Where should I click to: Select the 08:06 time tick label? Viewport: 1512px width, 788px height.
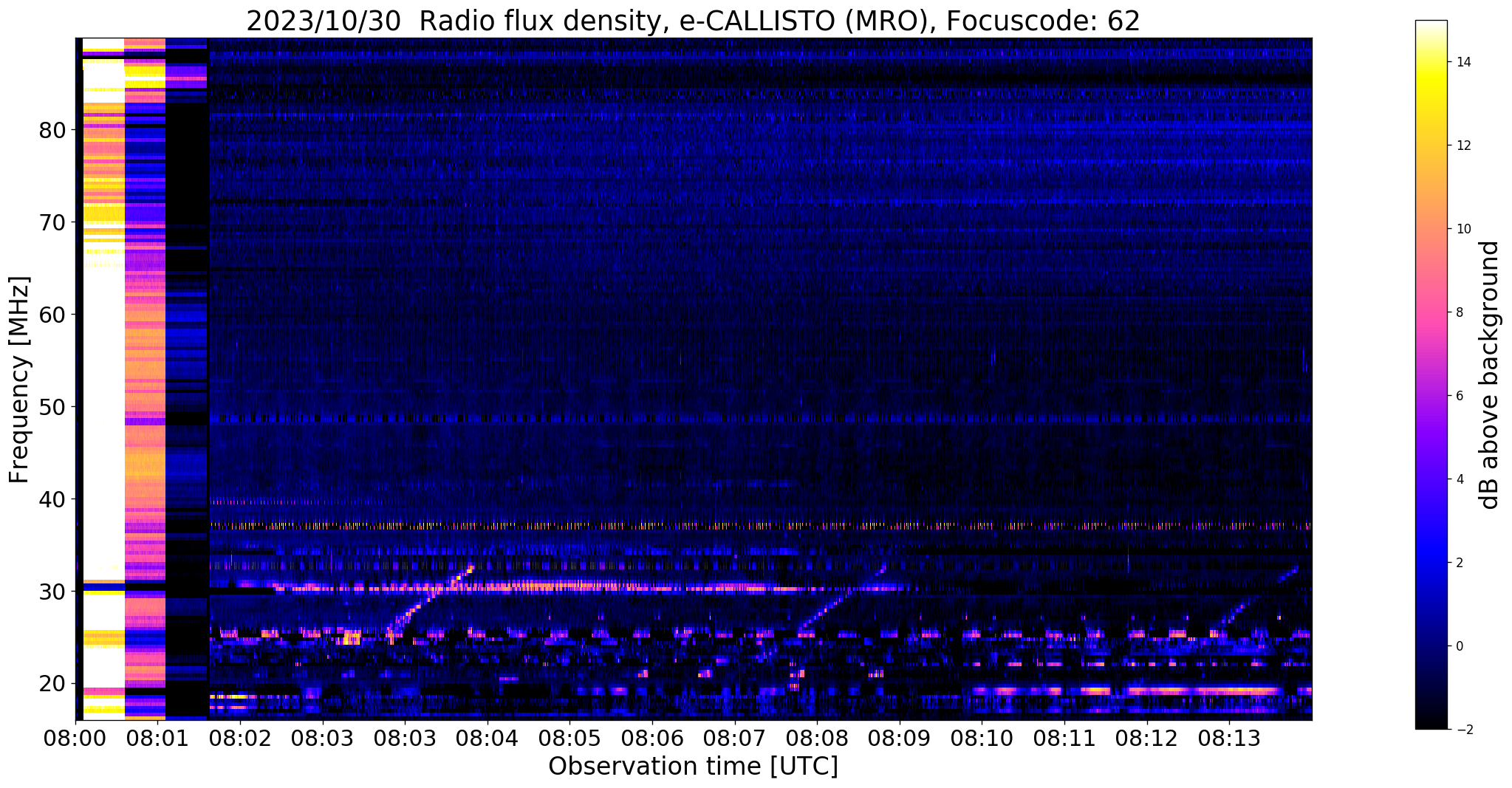pyautogui.click(x=652, y=739)
